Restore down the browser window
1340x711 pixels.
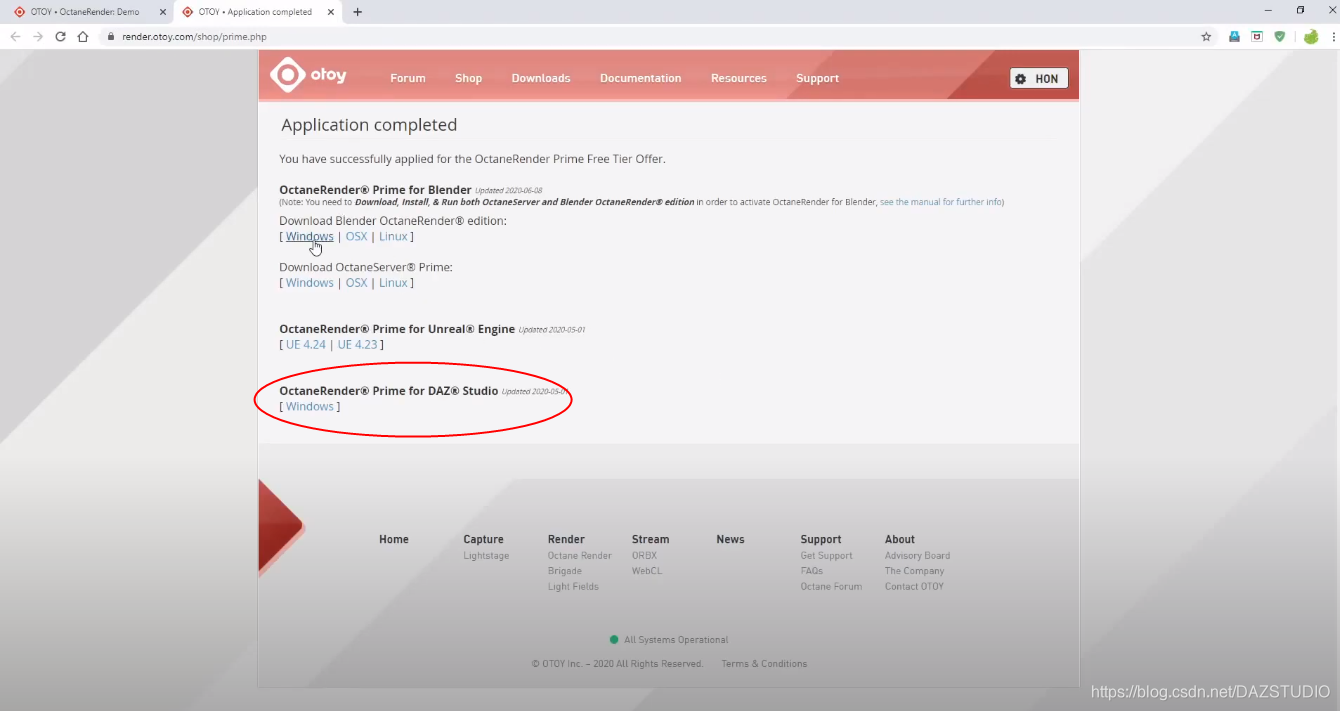tap(1300, 10)
